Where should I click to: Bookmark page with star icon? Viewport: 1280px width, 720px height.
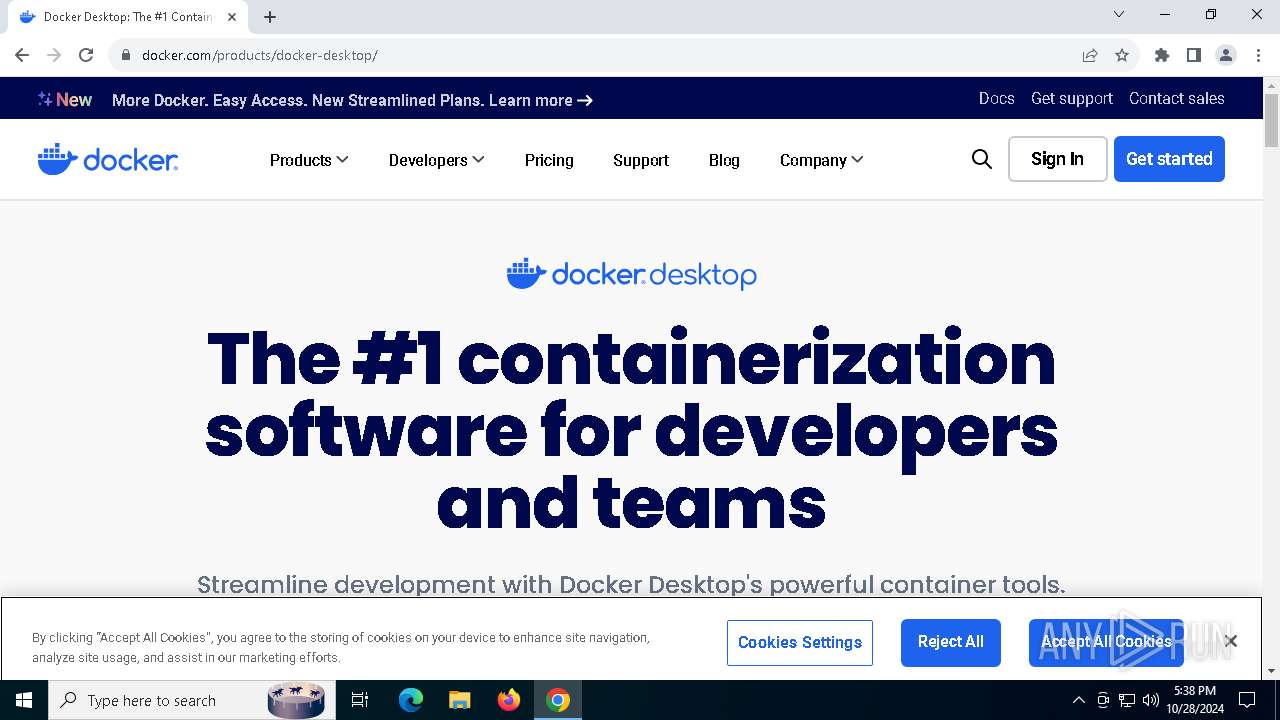pos(1122,55)
